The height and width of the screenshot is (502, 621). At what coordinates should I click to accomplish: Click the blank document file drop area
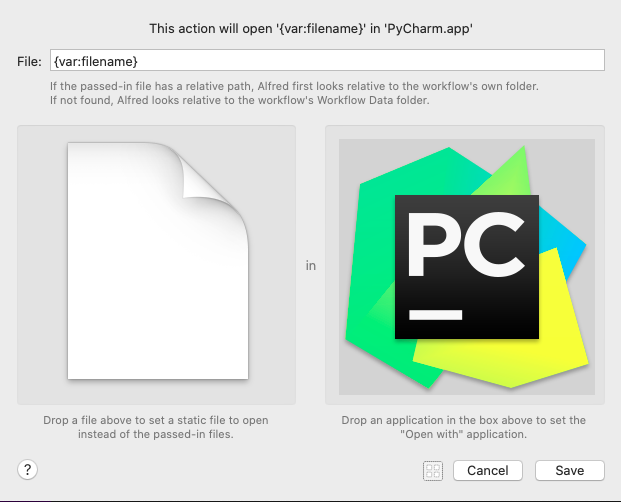coord(156,265)
